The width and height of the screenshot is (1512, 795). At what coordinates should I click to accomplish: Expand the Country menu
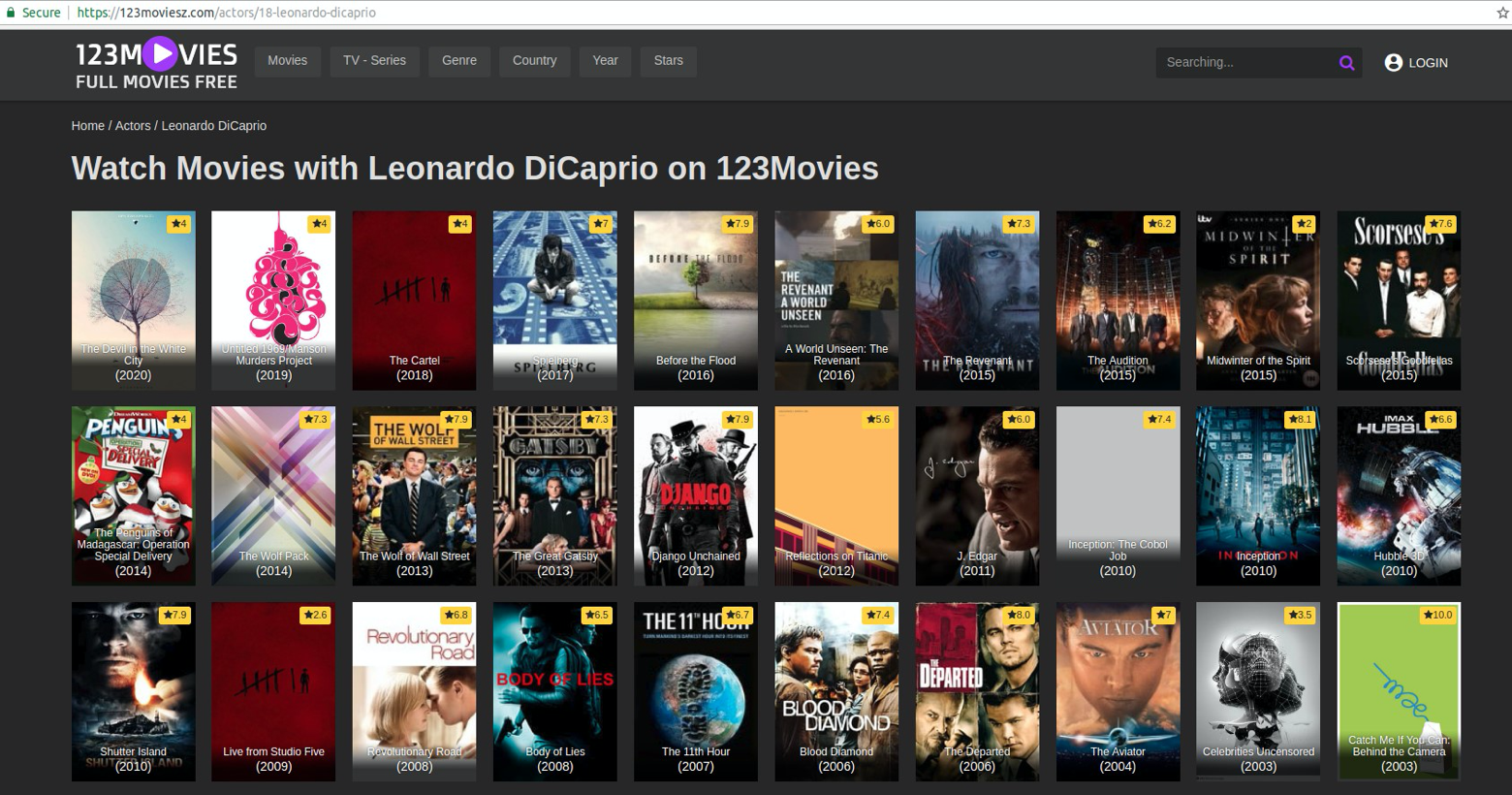534,61
